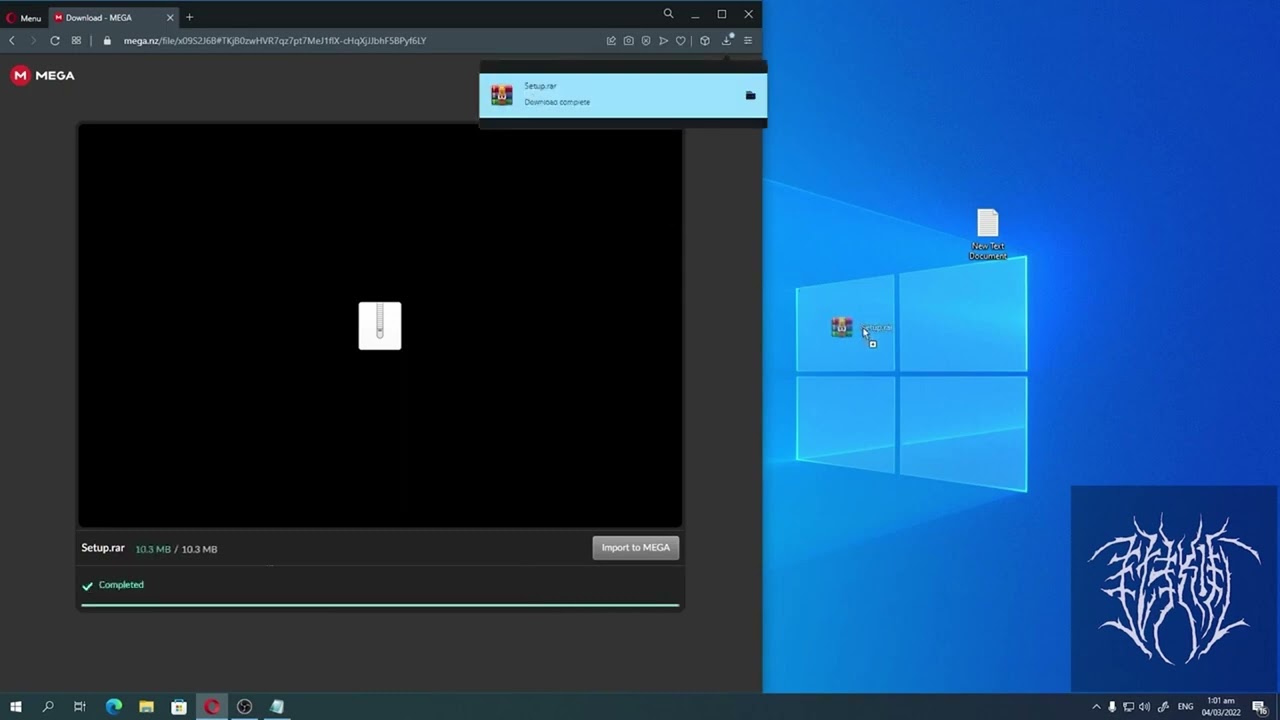Select the Setup.rar icon on desktop
Screen dimensions: 1280x720
tap(842, 327)
